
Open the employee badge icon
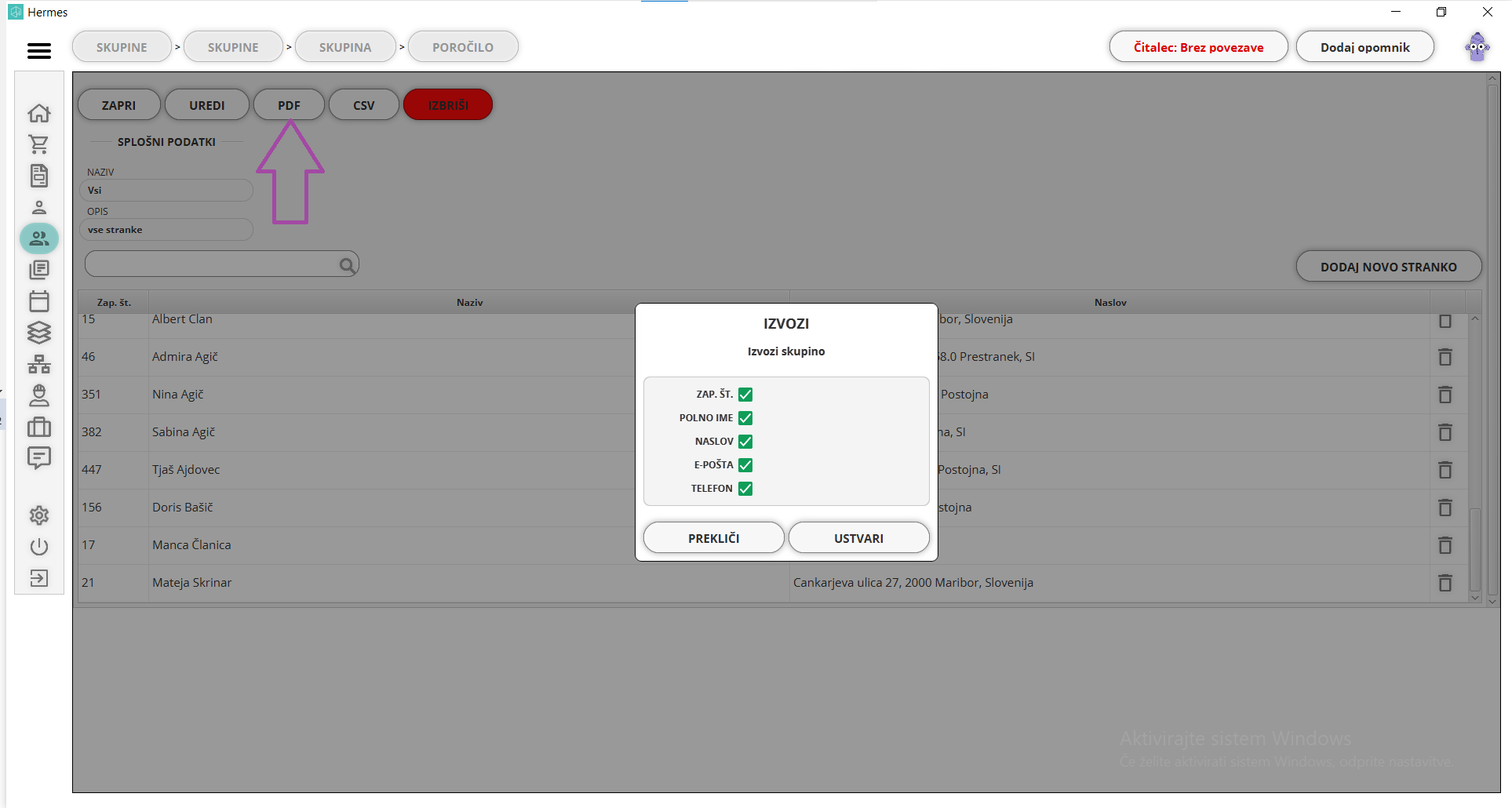tap(39, 395)
